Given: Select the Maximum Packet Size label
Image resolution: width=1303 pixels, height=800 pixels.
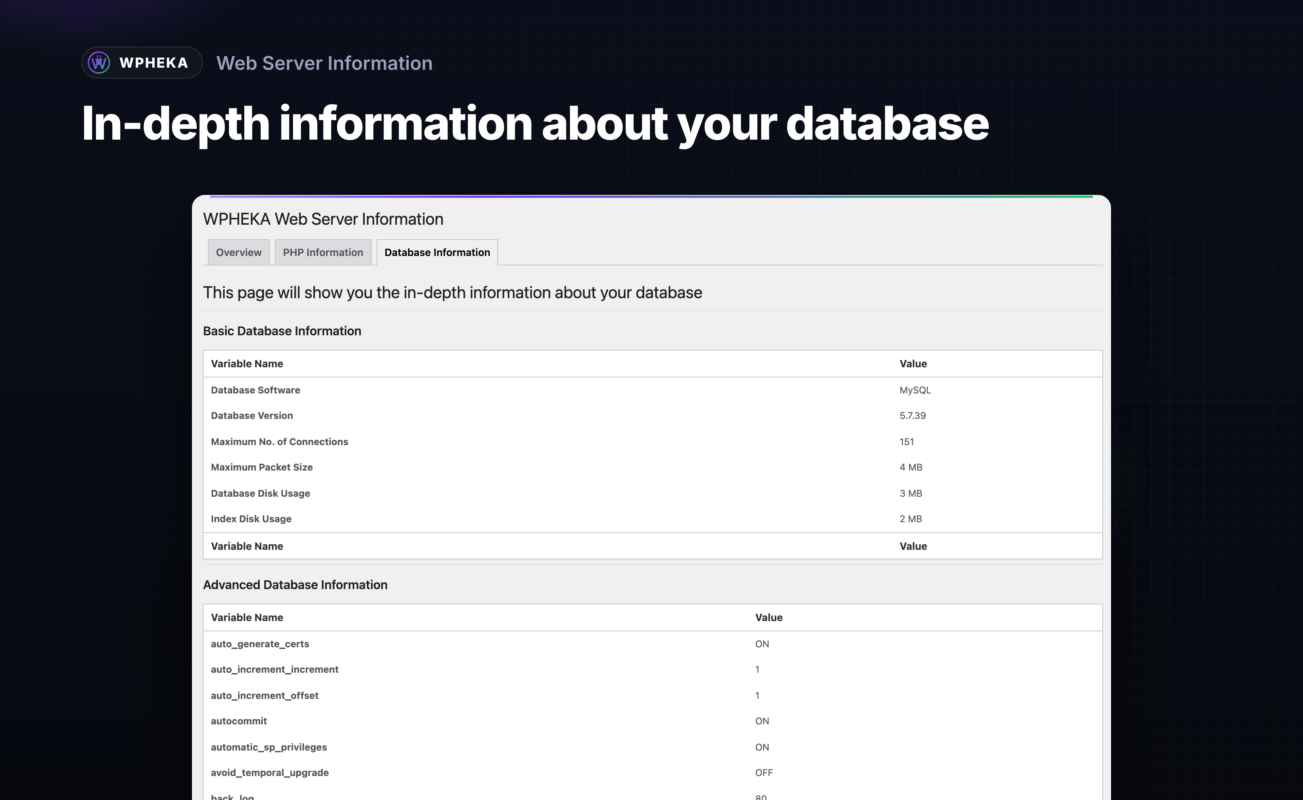Looking at the screenshot, I should coord(262,467).
